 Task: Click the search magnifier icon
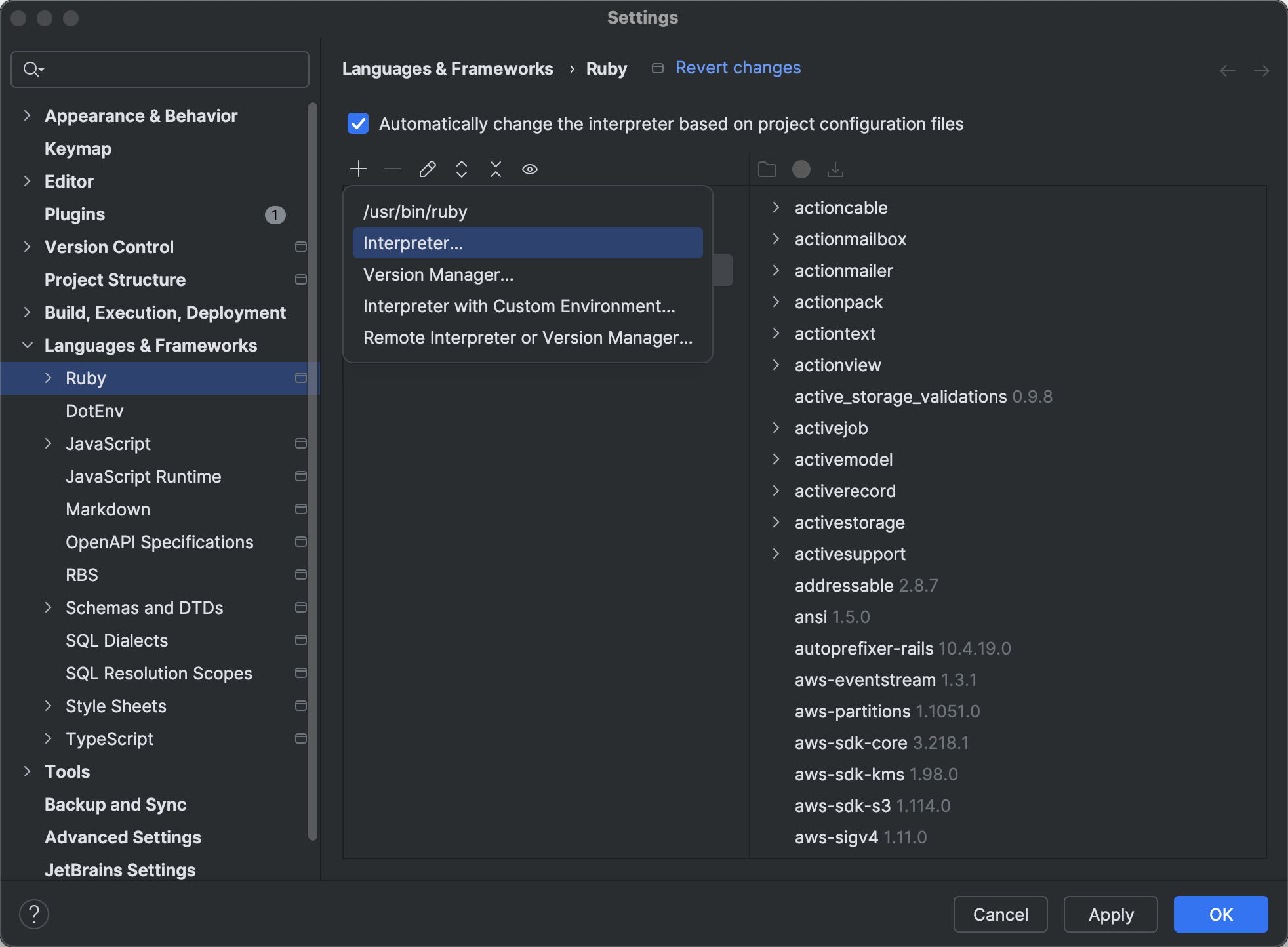[x=33, y=69]
